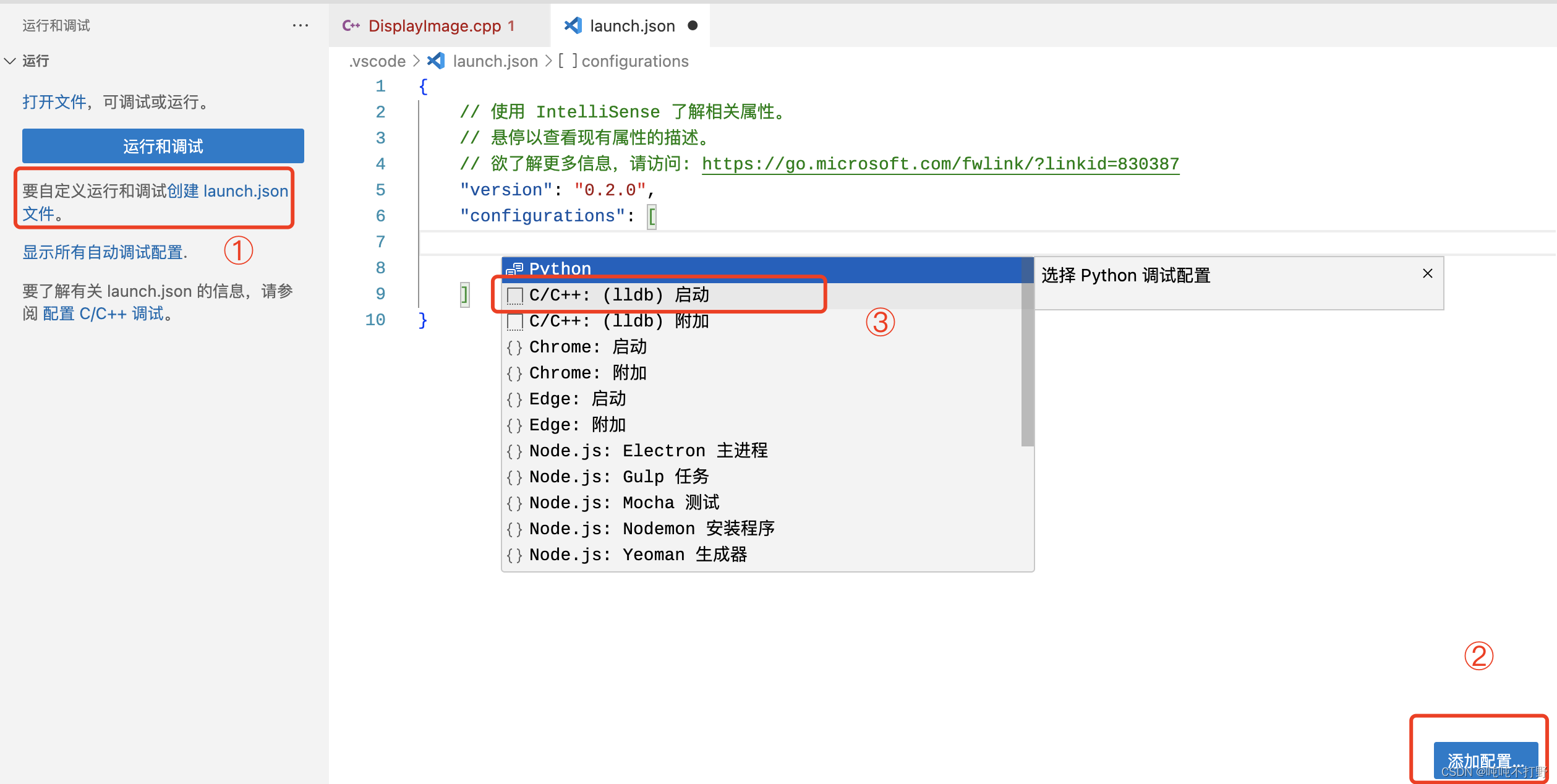Select Chrome: 启动 suggestion
Viewport: 1557px width, 784px height.
(x=762, y=347)
